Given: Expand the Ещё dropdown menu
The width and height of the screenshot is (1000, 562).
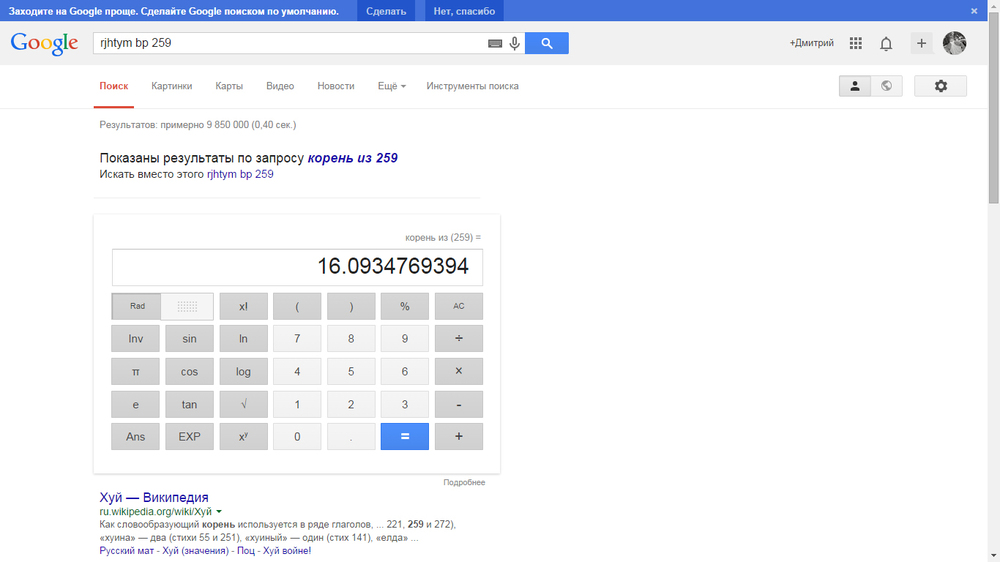Looking at the screenshot, I should [391, 86].
